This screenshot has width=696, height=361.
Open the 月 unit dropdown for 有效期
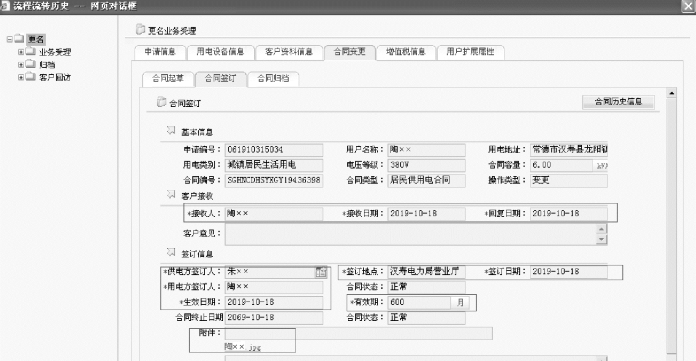pyautogui.click(x=460, y=302)
